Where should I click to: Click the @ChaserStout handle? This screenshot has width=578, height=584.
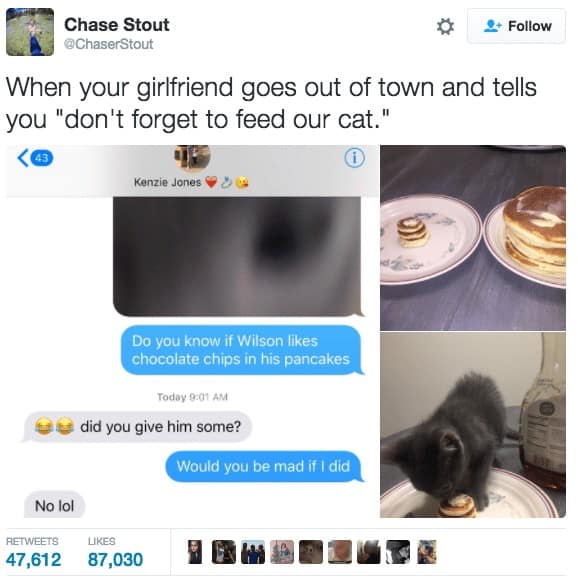(x=108, y=44)
